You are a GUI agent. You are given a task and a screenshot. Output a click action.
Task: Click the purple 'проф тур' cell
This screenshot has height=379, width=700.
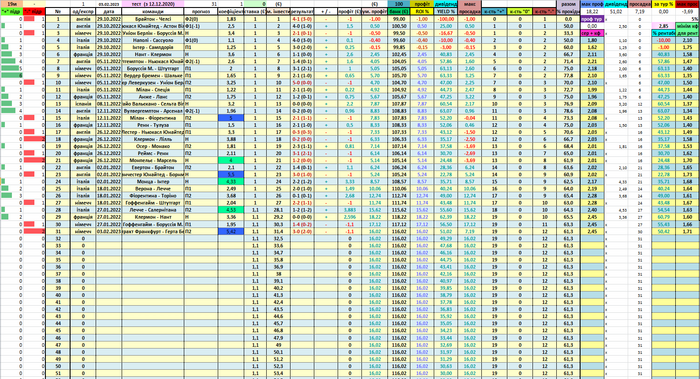click(592, 19)
